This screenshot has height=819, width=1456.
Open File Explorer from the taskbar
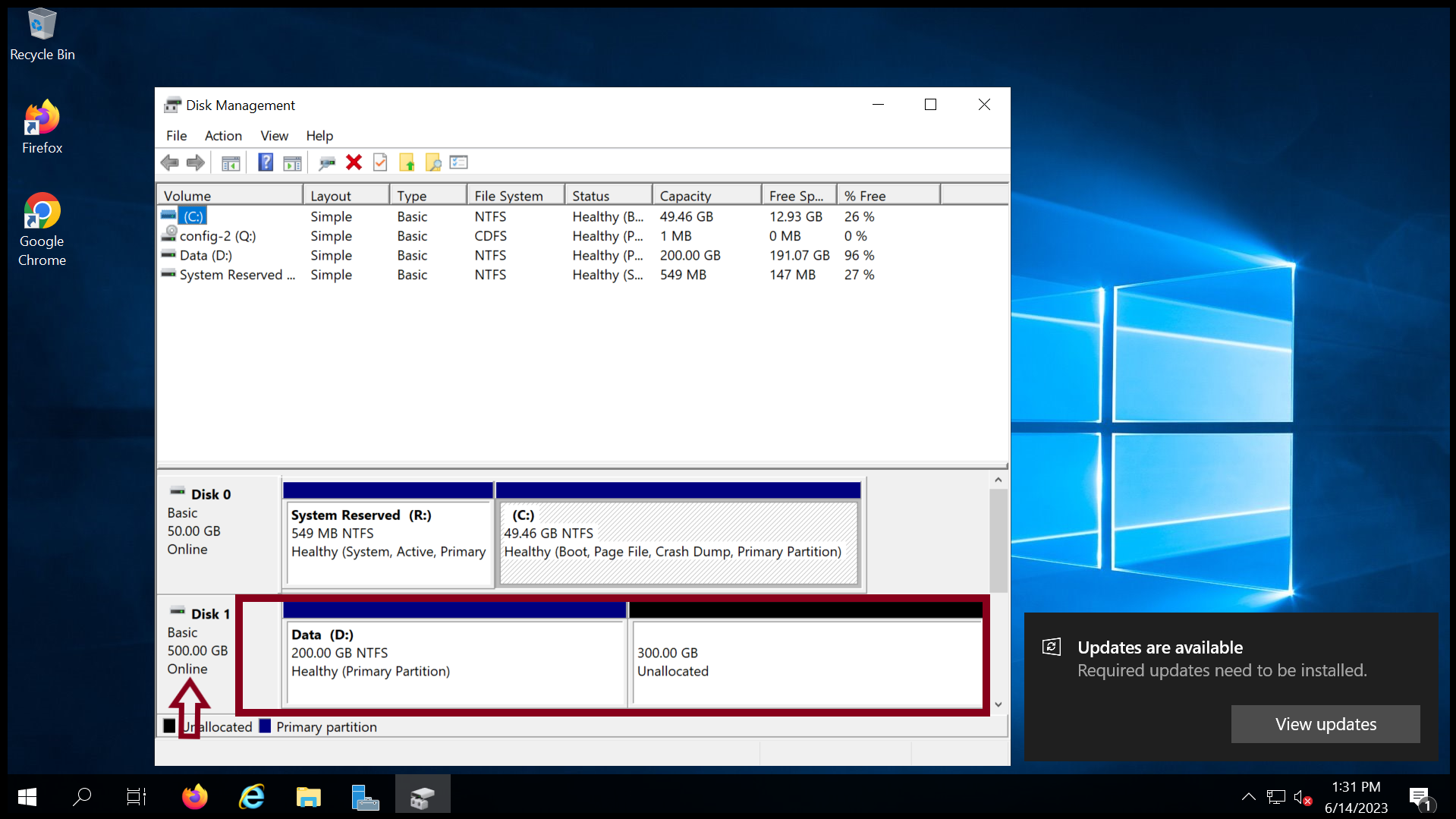tap(308, 796)
